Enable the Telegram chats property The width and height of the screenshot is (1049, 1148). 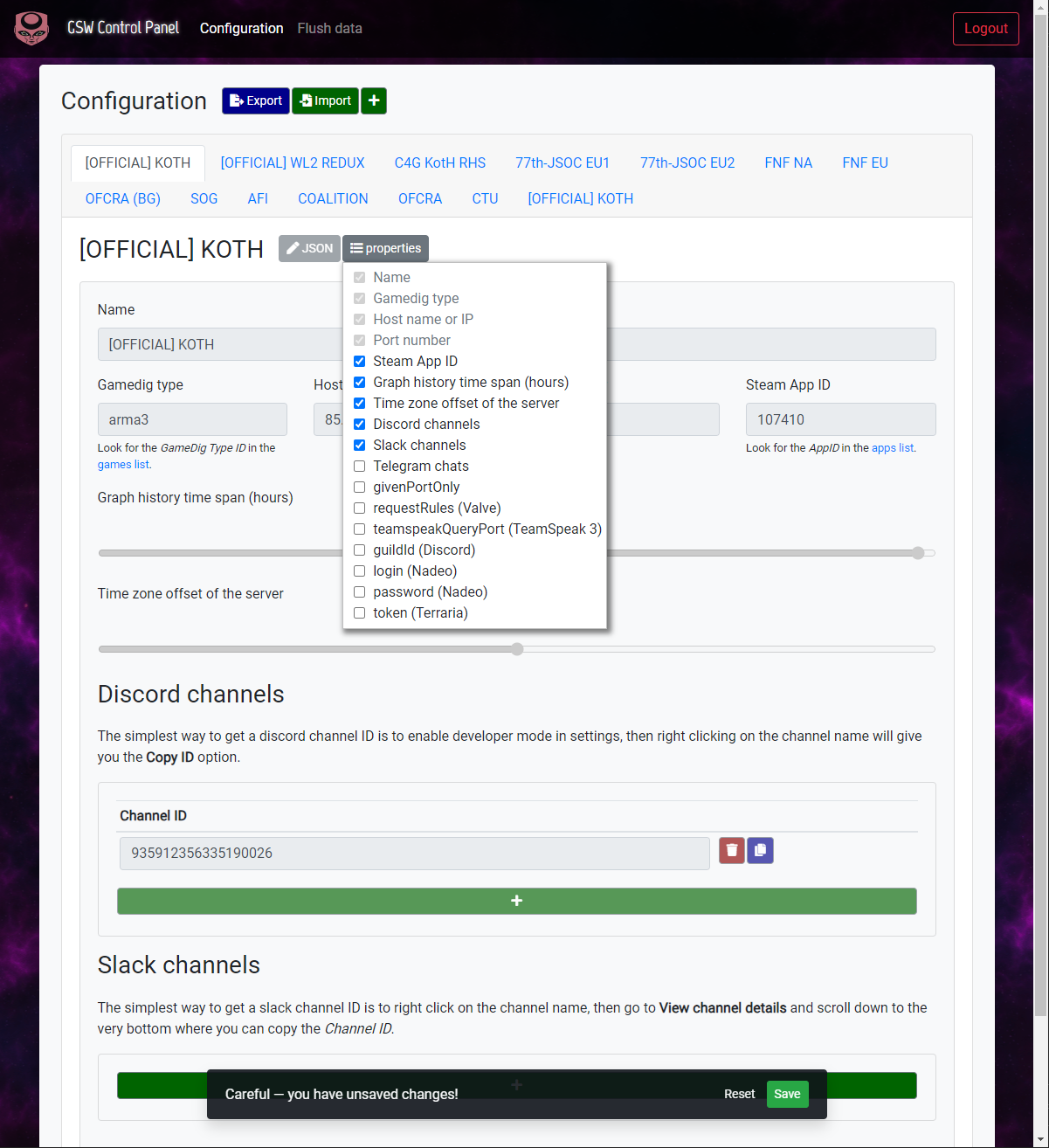point(359,466)
